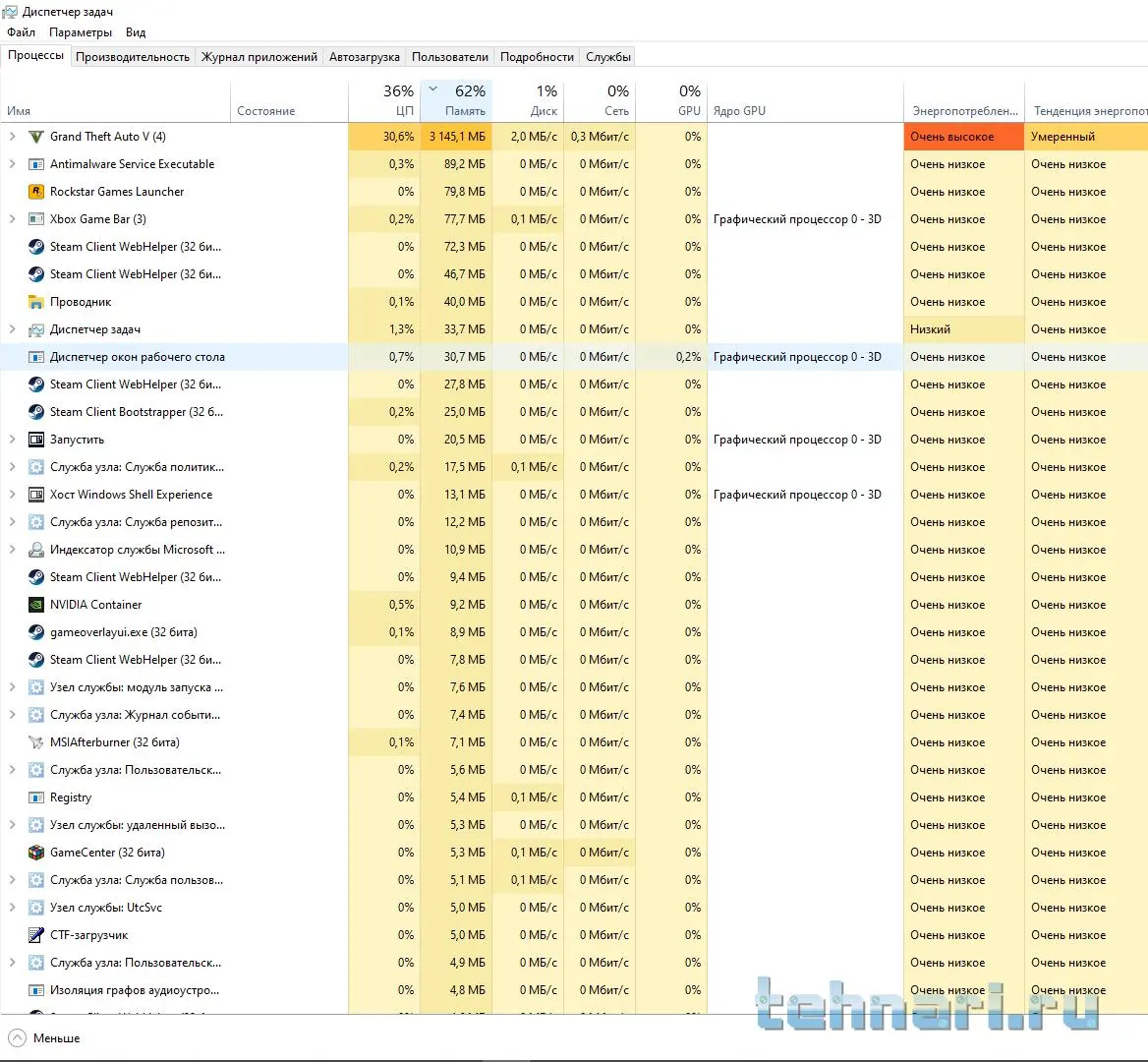Click the Служба узла: Служба политик gear icon
The width and height of the screenshot is (1148, 1062).
coord(35,467)
